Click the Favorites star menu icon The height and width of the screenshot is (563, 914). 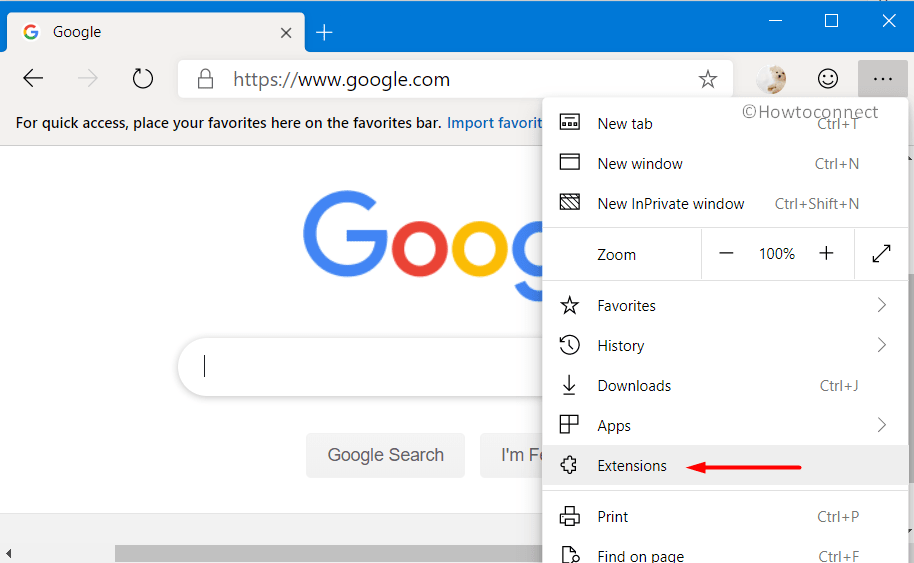point(570,305)
